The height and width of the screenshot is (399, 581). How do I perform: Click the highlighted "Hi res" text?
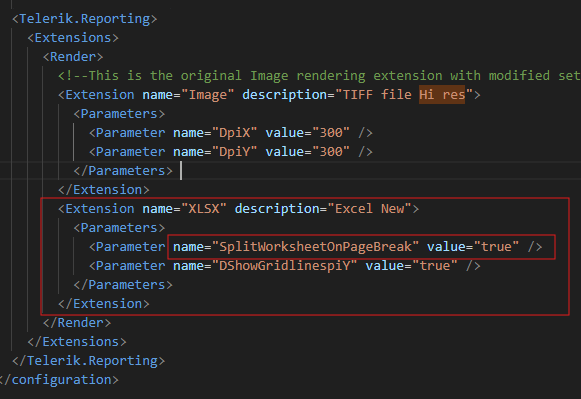tap(442, 95)
